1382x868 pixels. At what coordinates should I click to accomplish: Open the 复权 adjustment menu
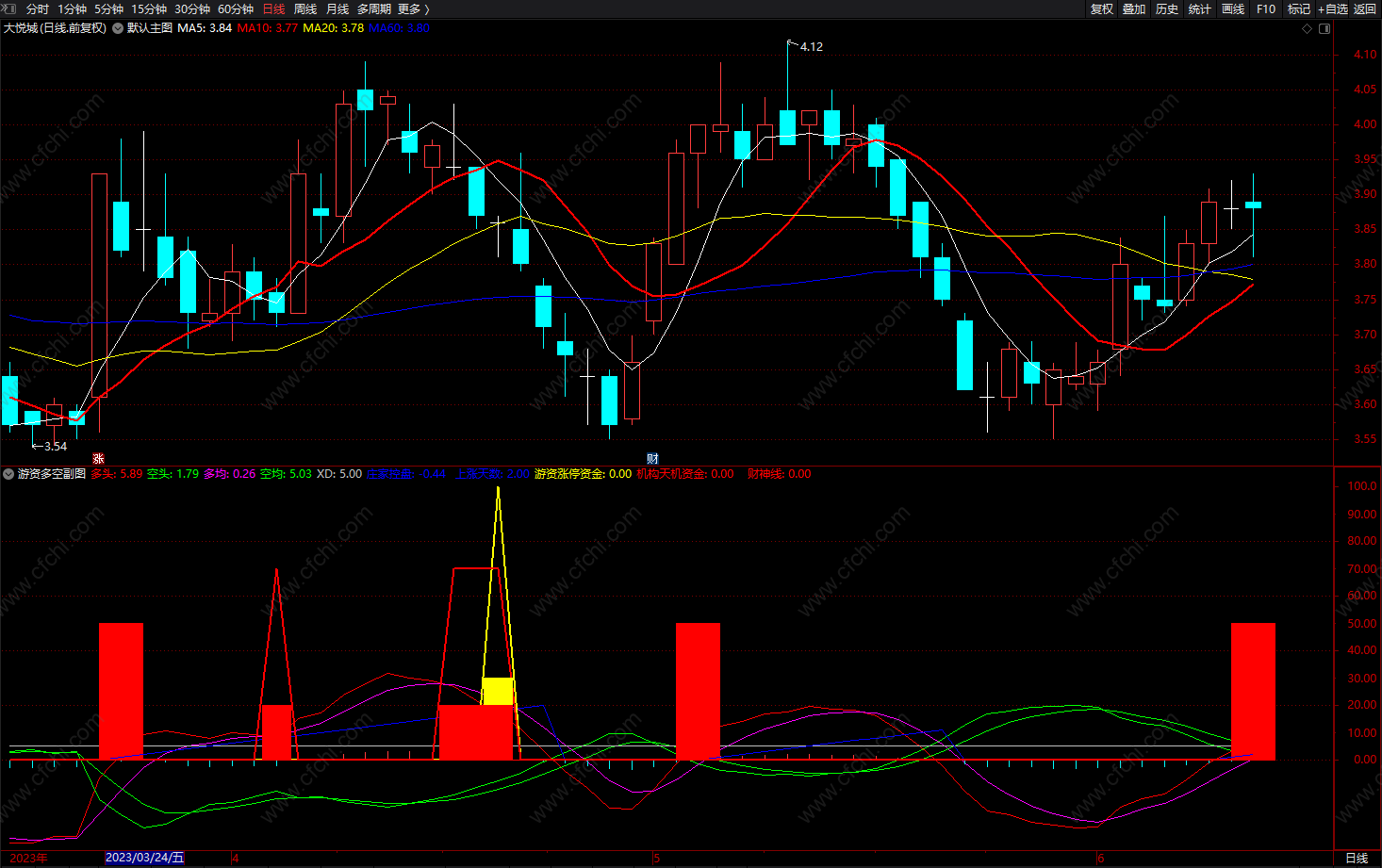(x=1102, y=8)
